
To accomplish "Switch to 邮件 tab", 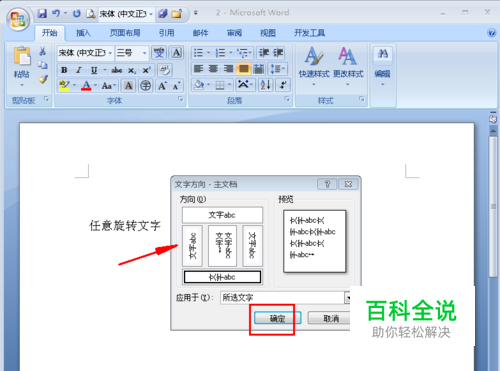I will click(200, 33).
